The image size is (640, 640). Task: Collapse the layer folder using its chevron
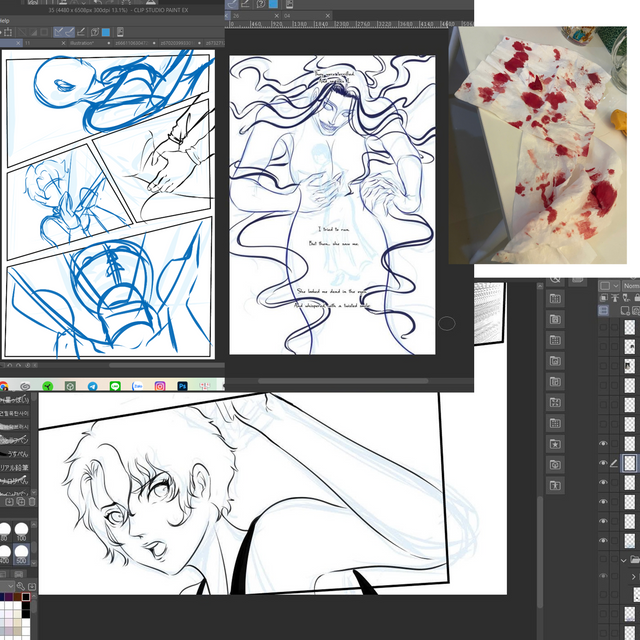pos(624,560)
